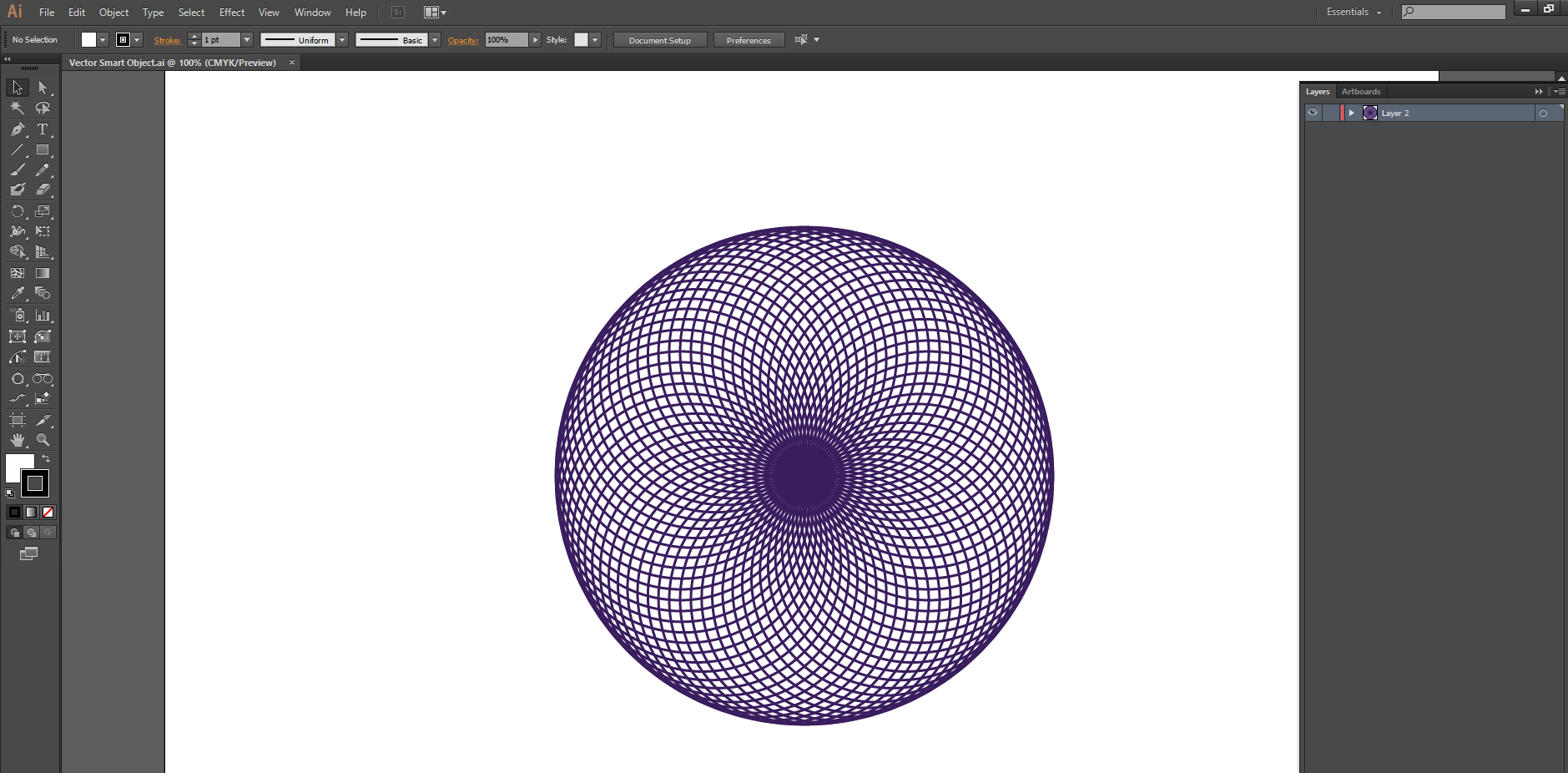This screenshot has height=773, width=1568.
Task: Select the Zoom tool
Action: point(43,440)
